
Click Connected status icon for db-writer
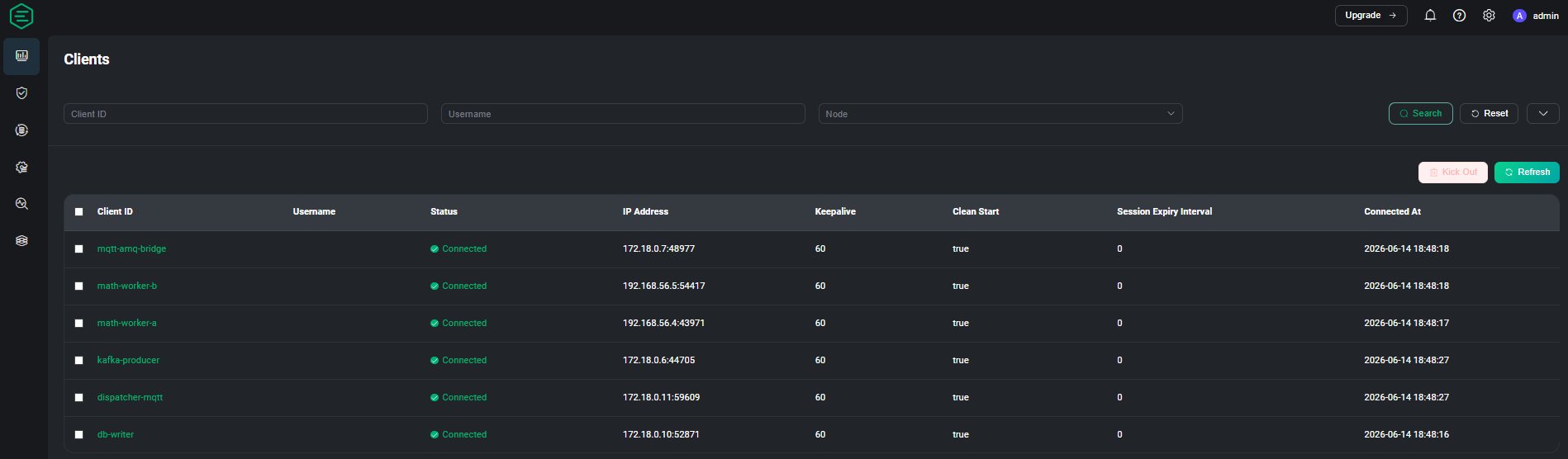[435, 435]
